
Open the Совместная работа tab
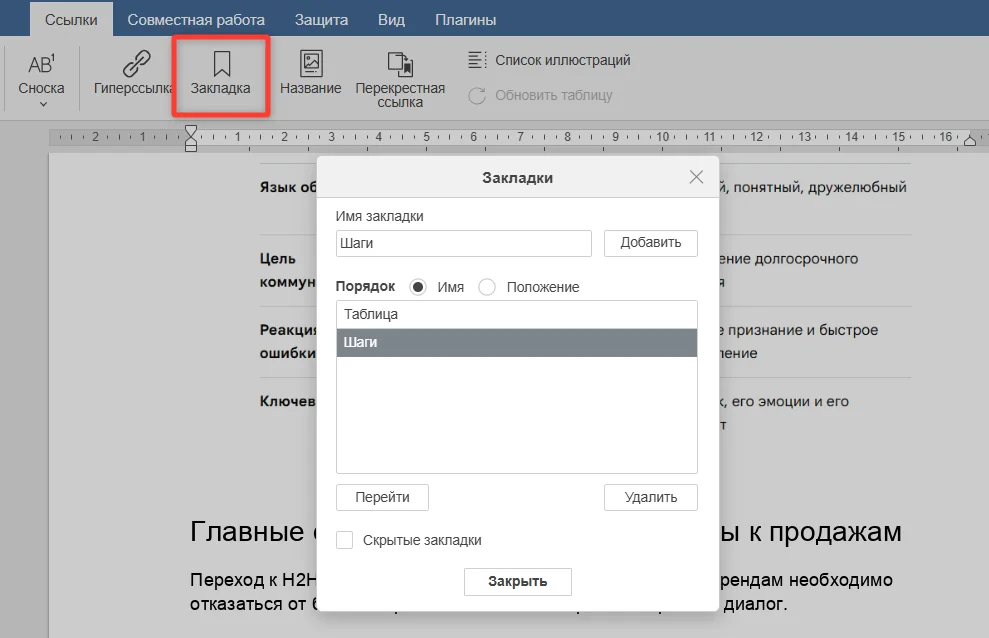point(196,20)
